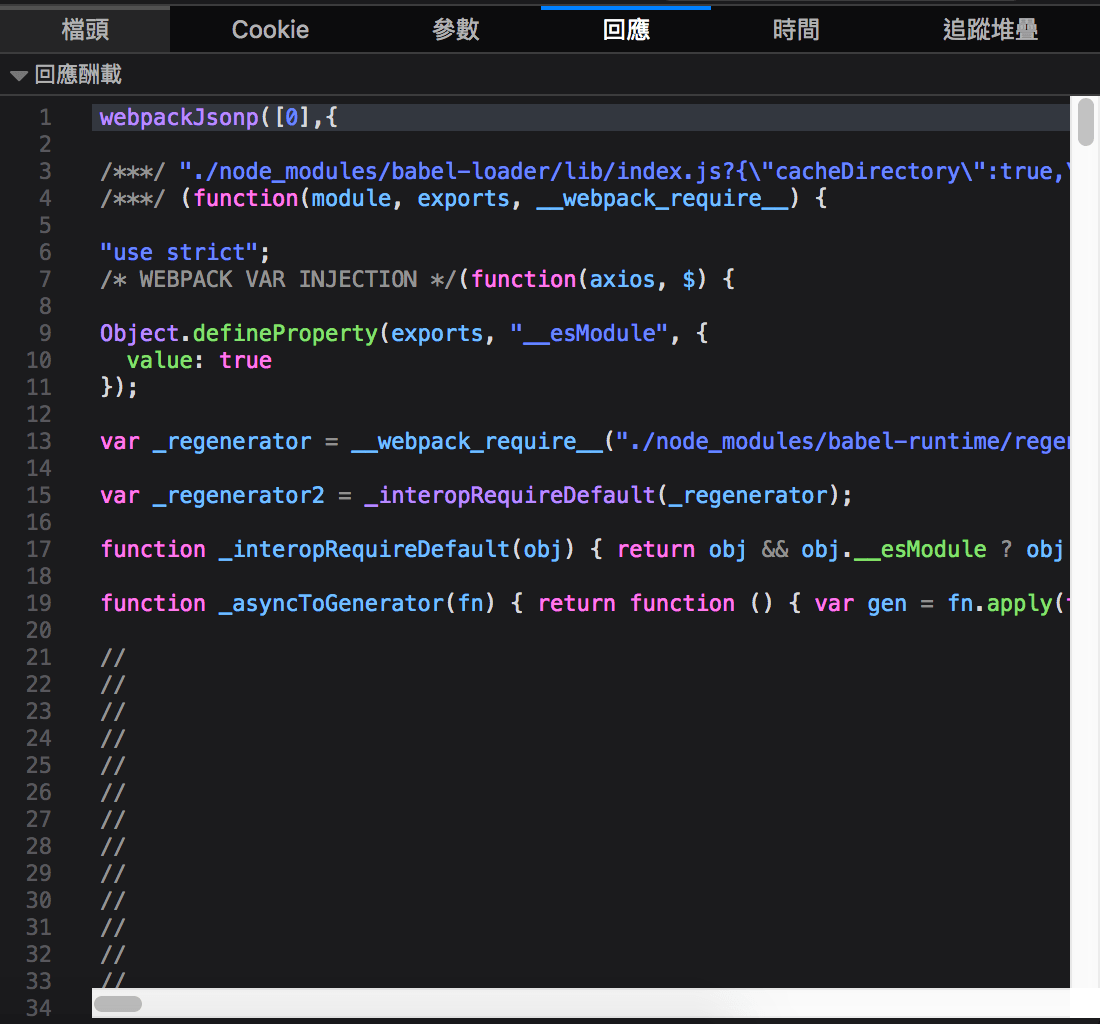The image size is (1100, 1024).
Task: Click the value: true line
Action: [x=199, y=361]
